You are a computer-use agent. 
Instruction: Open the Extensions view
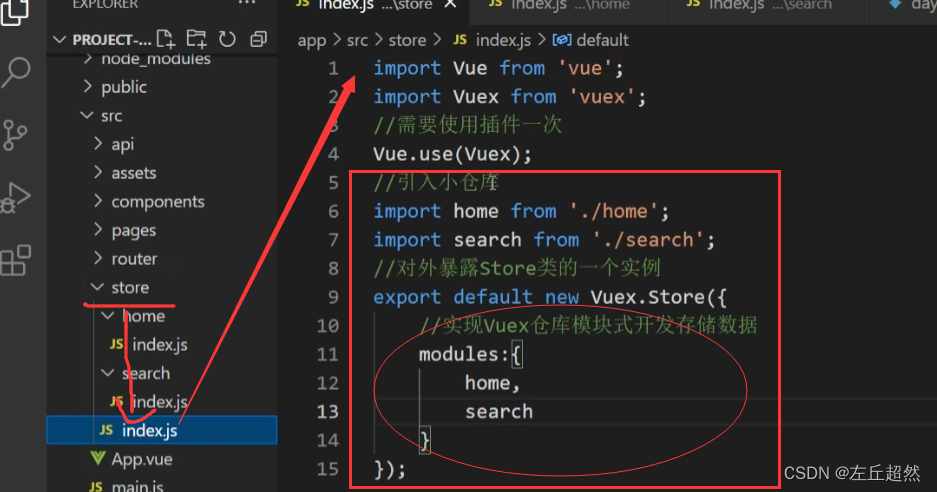[x=16, y=261]
